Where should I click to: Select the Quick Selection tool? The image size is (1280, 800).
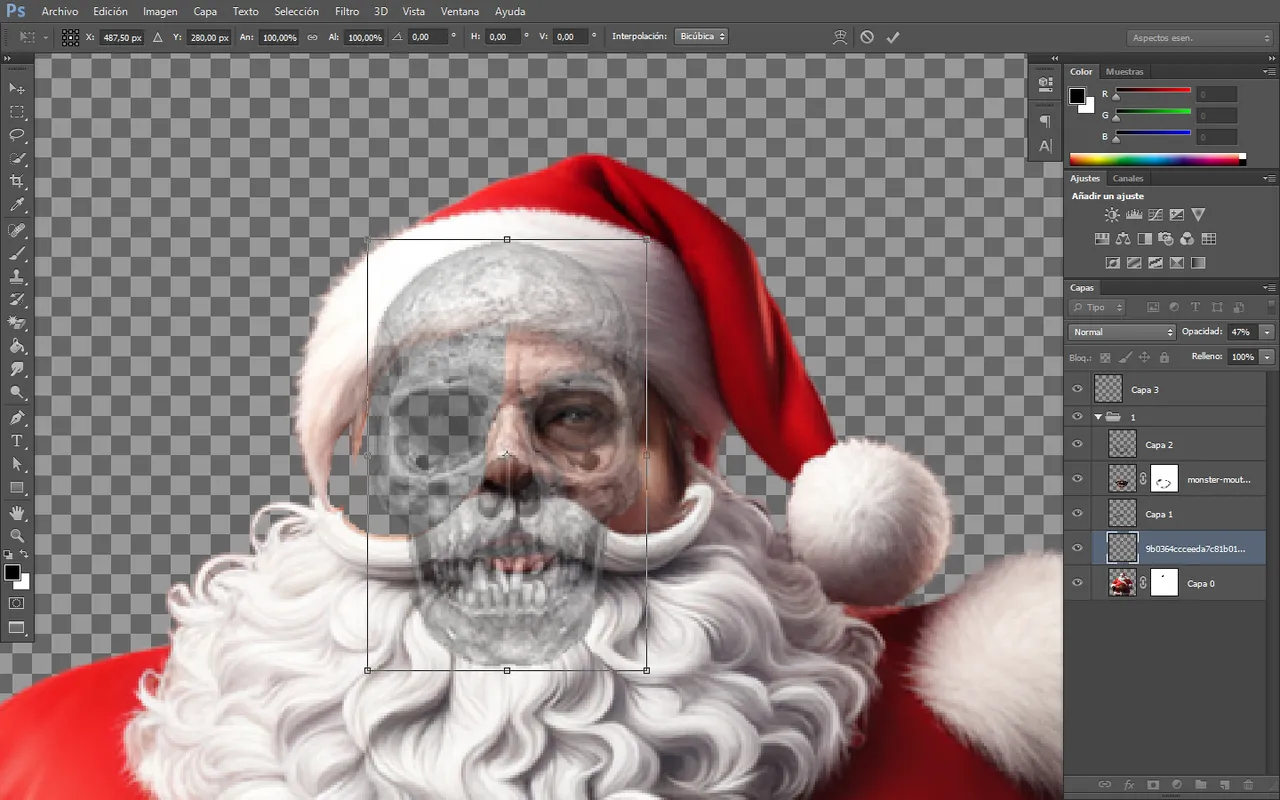17,159
